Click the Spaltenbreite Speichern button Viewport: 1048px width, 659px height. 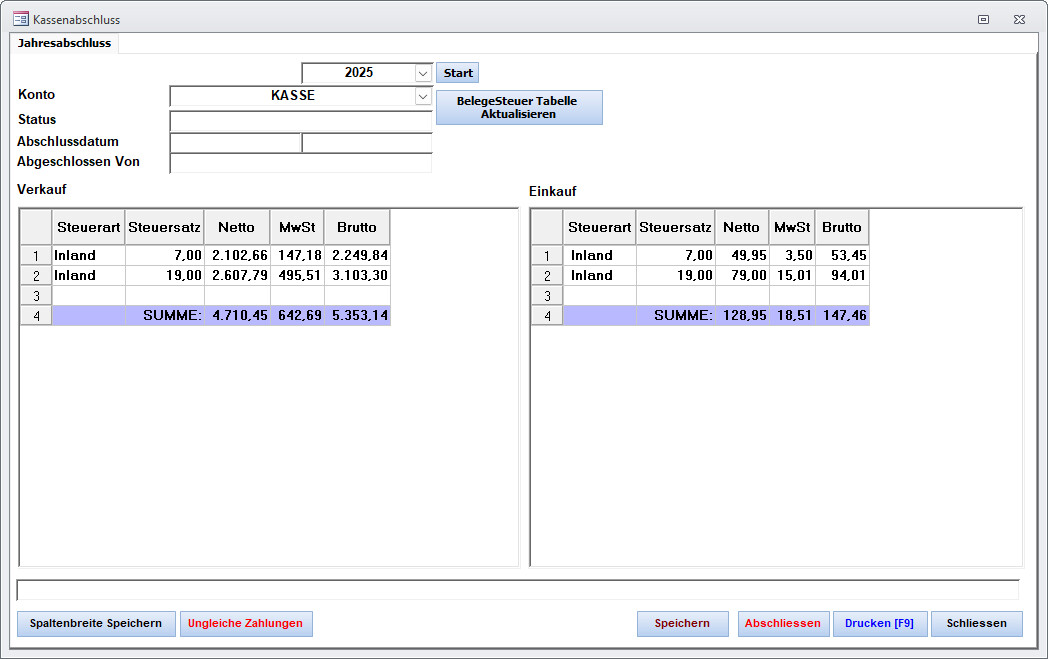point(96,623)
